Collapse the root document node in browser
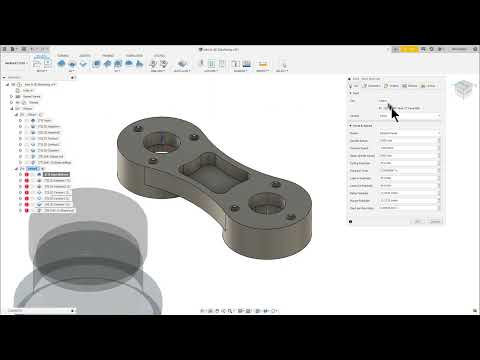 point(7,85)
